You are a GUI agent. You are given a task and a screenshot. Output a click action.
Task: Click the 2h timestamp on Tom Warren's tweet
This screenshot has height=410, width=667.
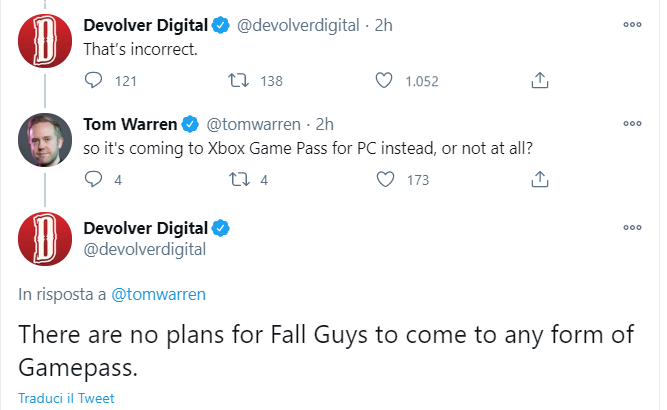[323, 124]
